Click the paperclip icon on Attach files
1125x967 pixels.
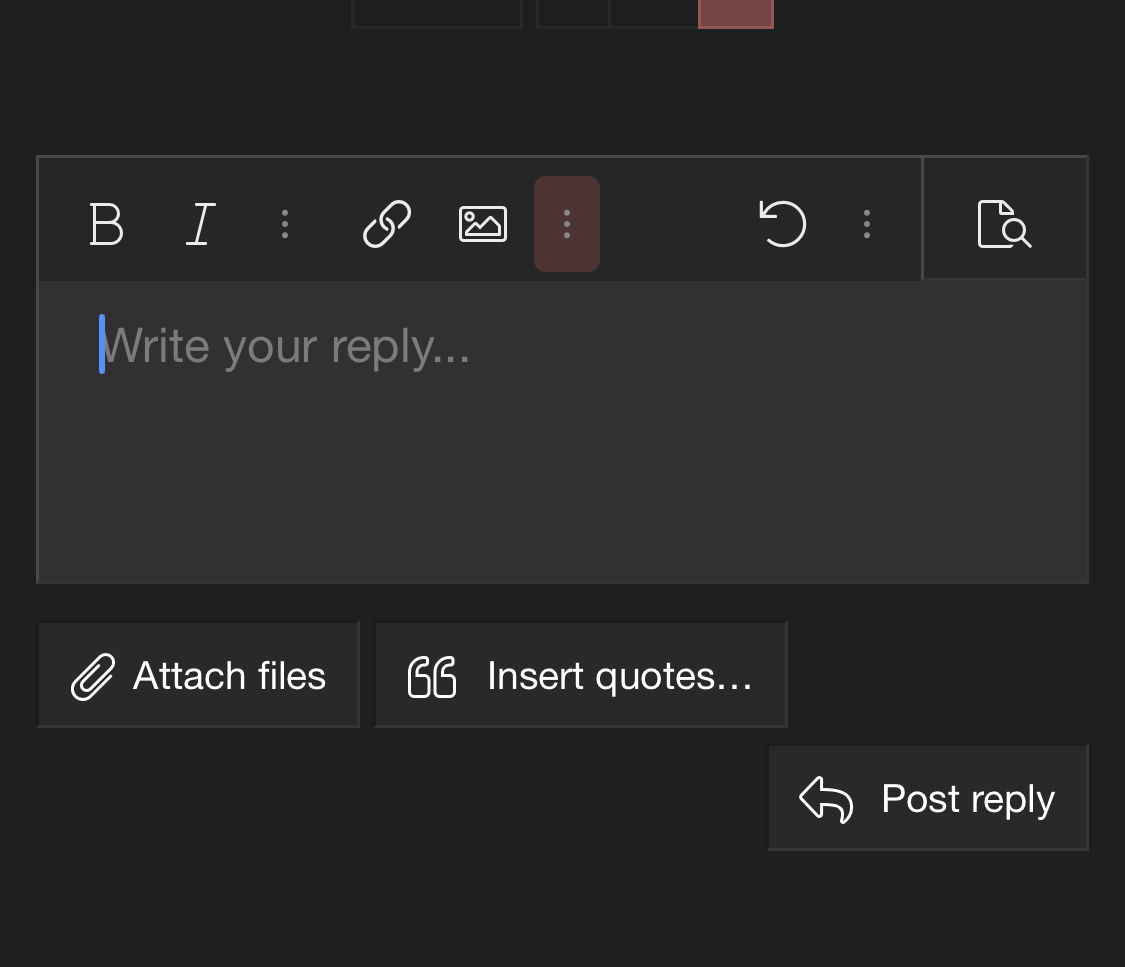[x=93, y=677]
